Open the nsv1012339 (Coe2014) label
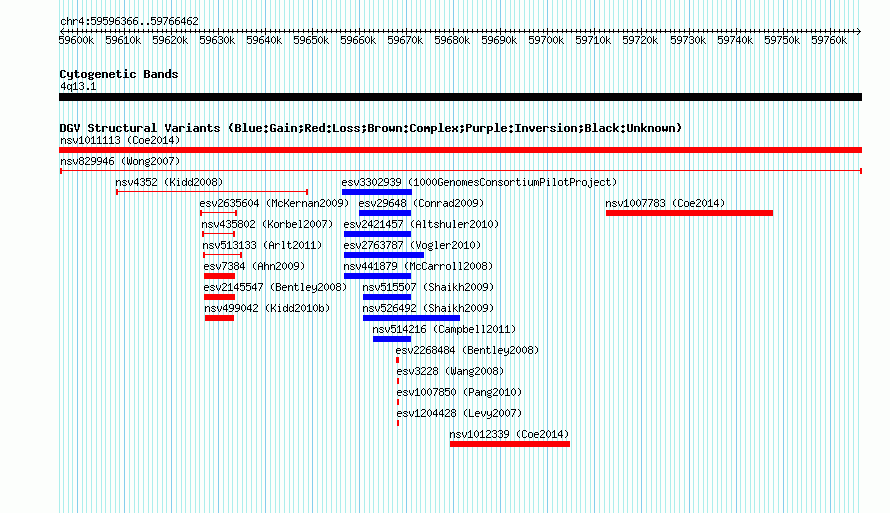The width and height of the screenshot is (890, 513). pos(509,434)
